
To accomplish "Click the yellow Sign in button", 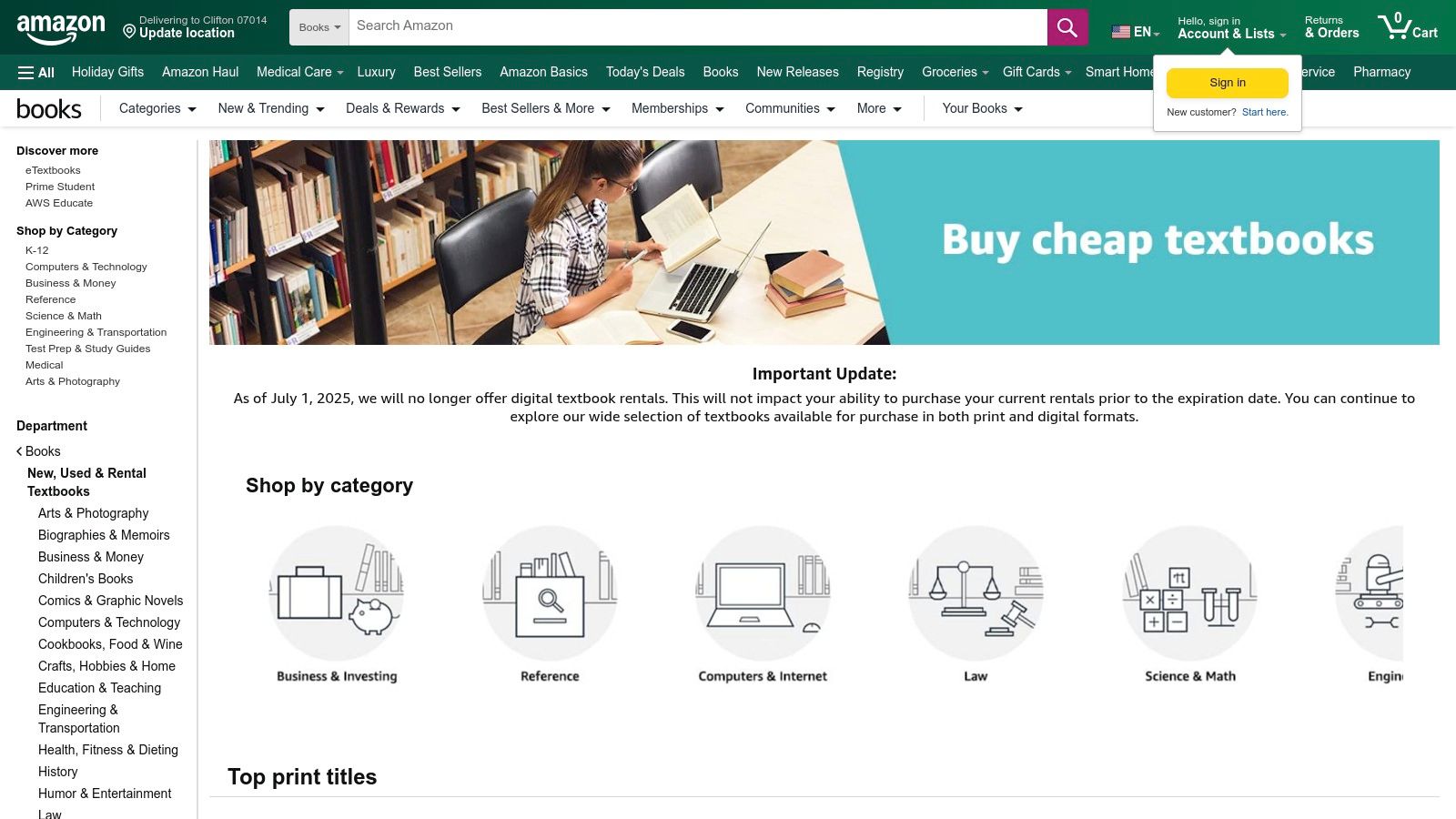I will pos(1227,83).
